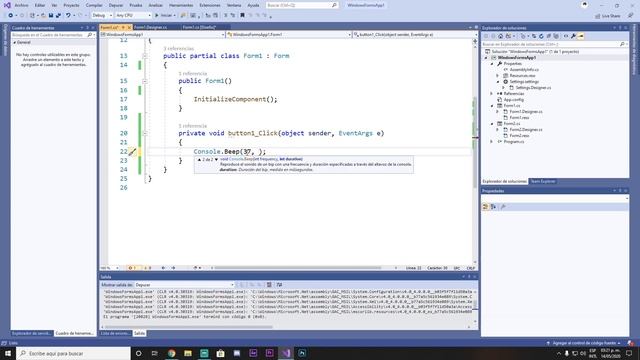Click the Save file toolbar icon
This screenshot has width=640, height=360.
click(x=51, y=16)
